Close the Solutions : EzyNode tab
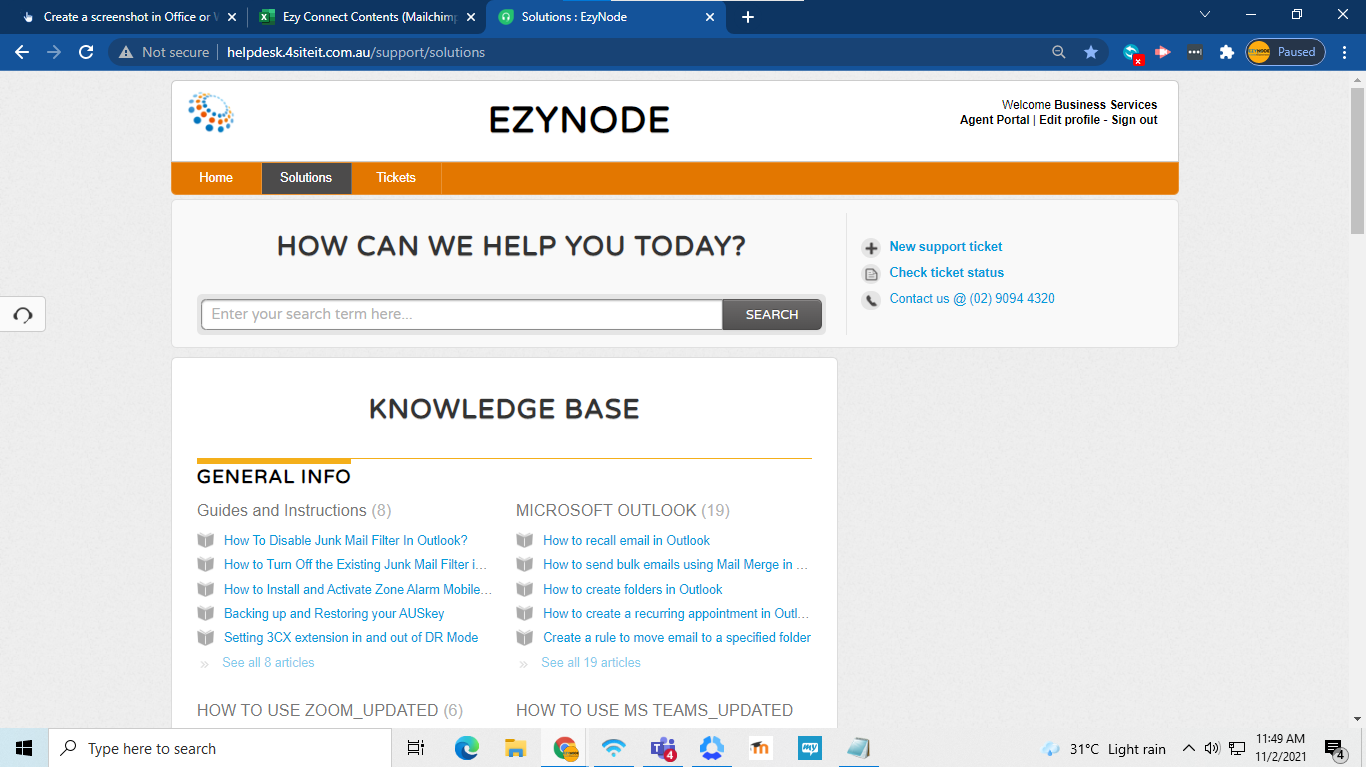 [x=711, y=17]
